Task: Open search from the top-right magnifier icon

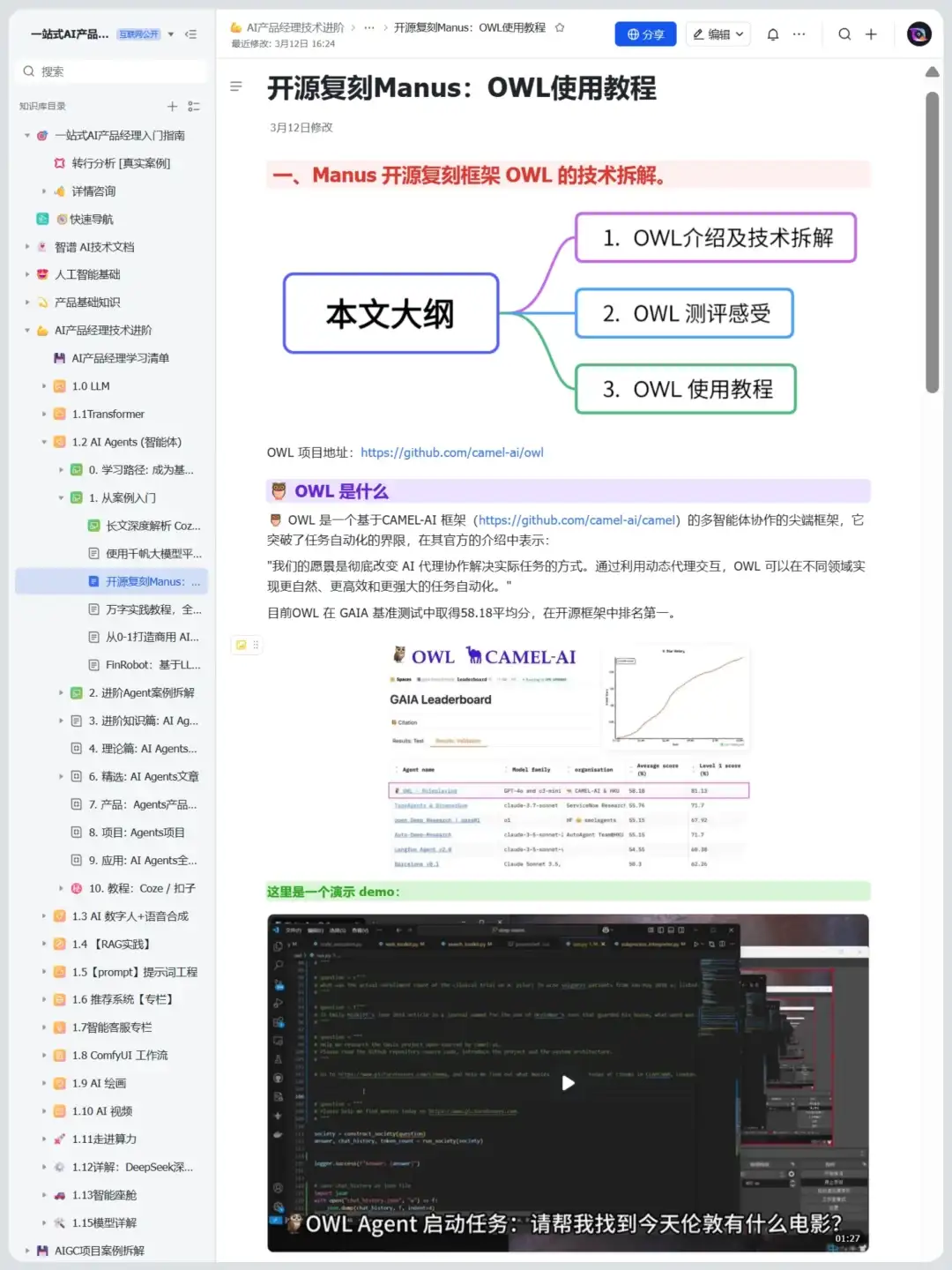Action: pos(844,34)
